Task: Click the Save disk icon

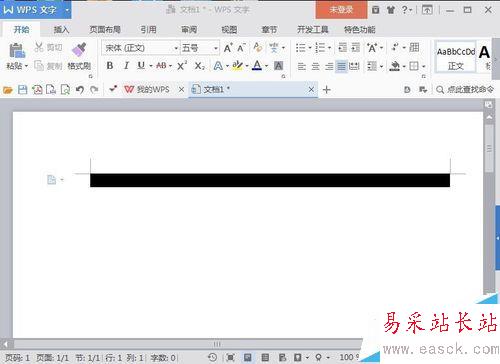Action: click(22, 90)
